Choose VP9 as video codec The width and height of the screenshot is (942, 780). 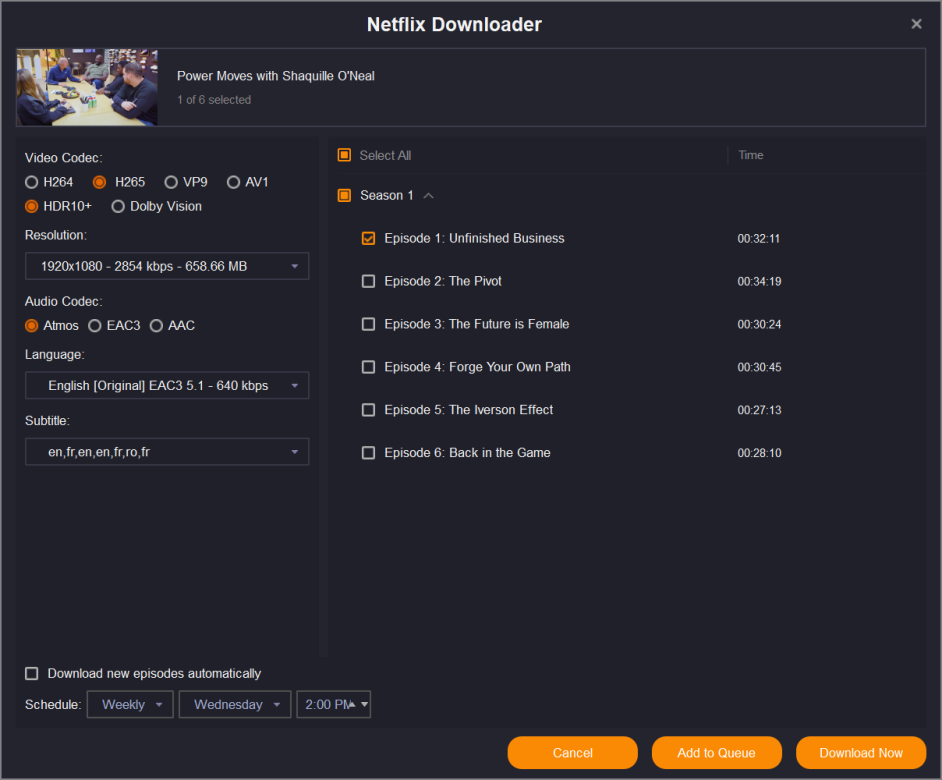coord(171,182)
